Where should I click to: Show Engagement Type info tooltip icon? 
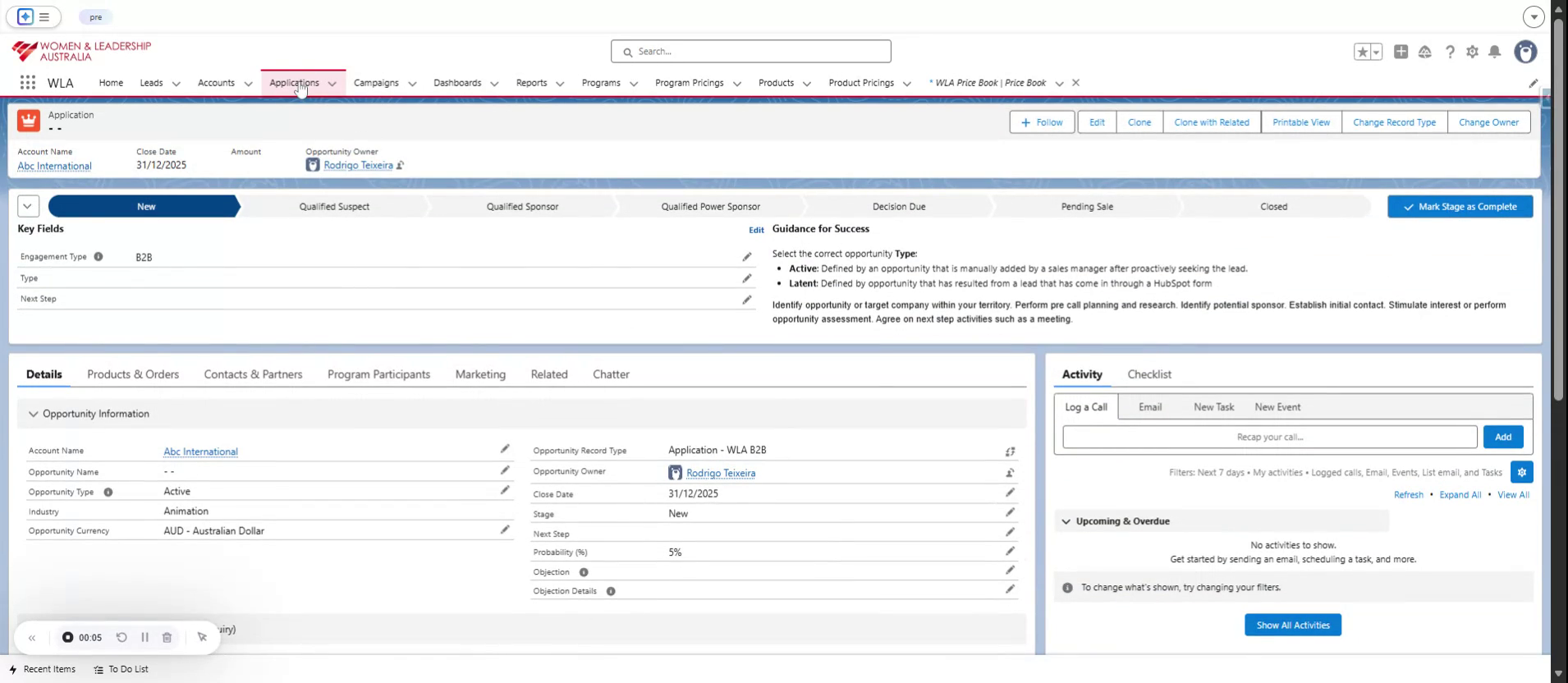[x=99, y=257]
